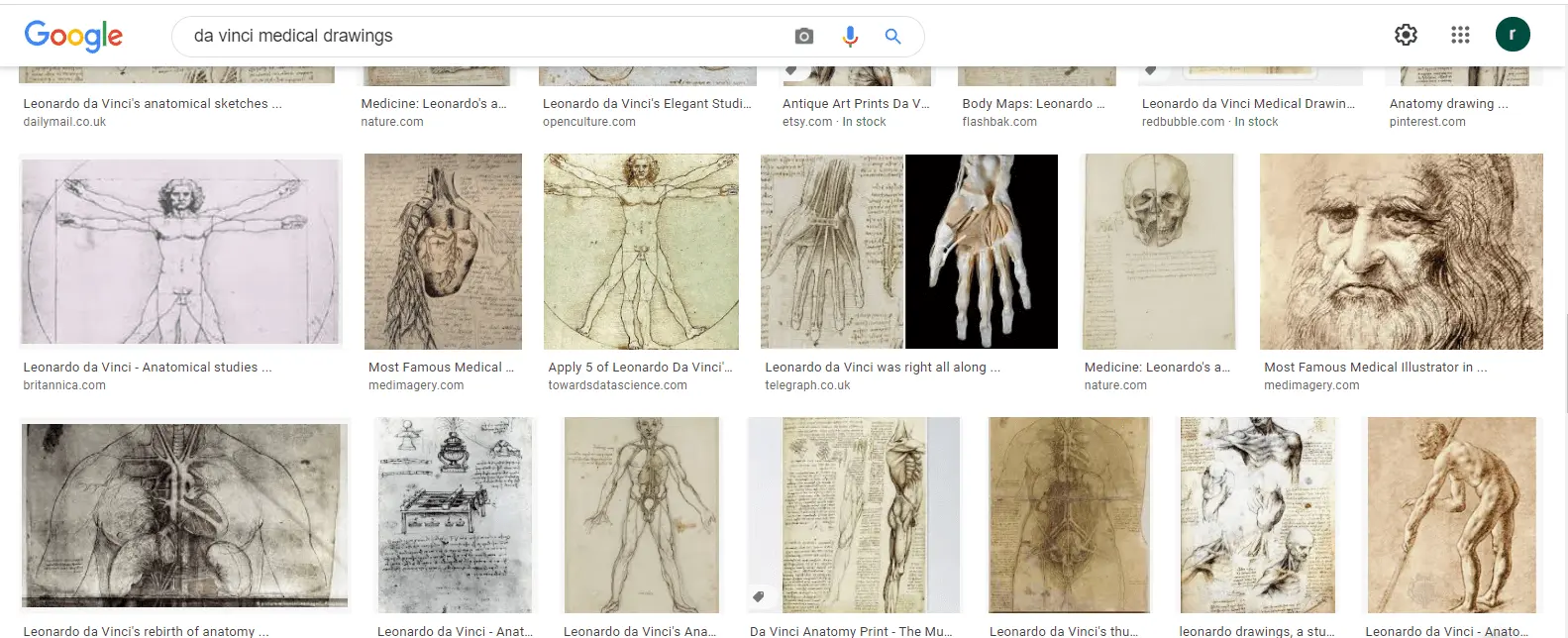Start voice search with microphone icon
This screenshot has height=638, width=1568.
[849, 37]
